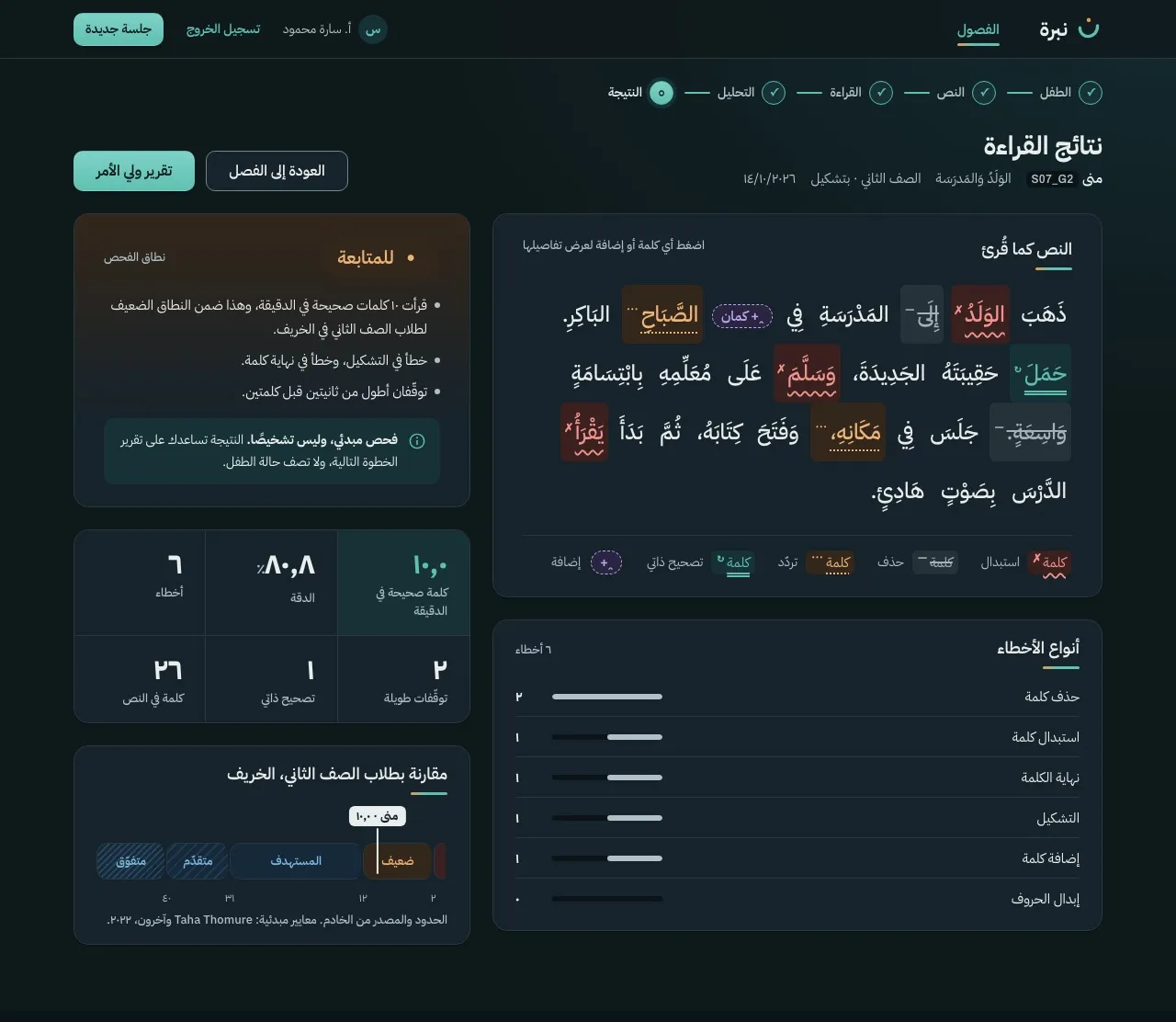The height and width of the screenshot is (1022, 1176).
Task: Click the error word وَسَلَّمَ
Action: [807, 373]
